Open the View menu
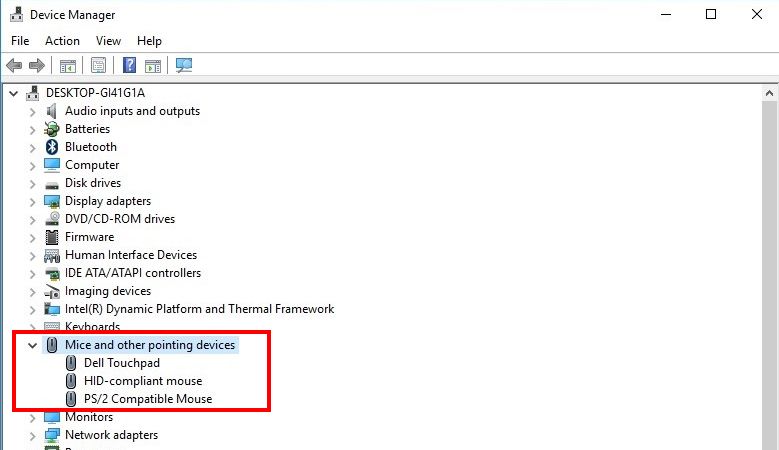This screenshot has width=779, height=450. tap(108, 41)
